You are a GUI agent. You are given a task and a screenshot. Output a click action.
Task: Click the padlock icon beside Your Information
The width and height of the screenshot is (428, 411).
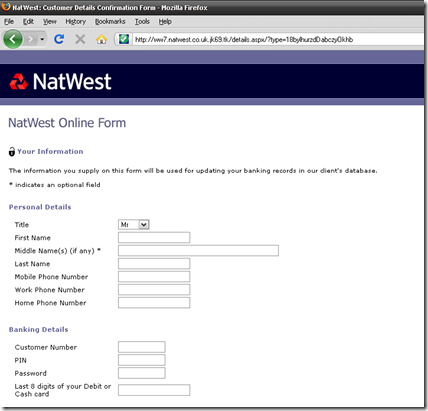coord(12,152)
